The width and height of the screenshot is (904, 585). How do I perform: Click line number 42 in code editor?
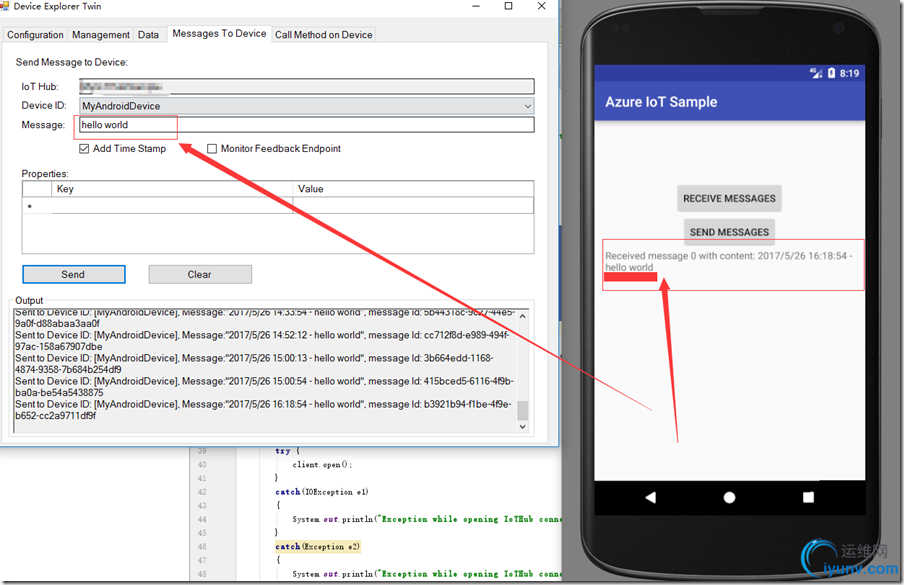click(x=202, y=492)
